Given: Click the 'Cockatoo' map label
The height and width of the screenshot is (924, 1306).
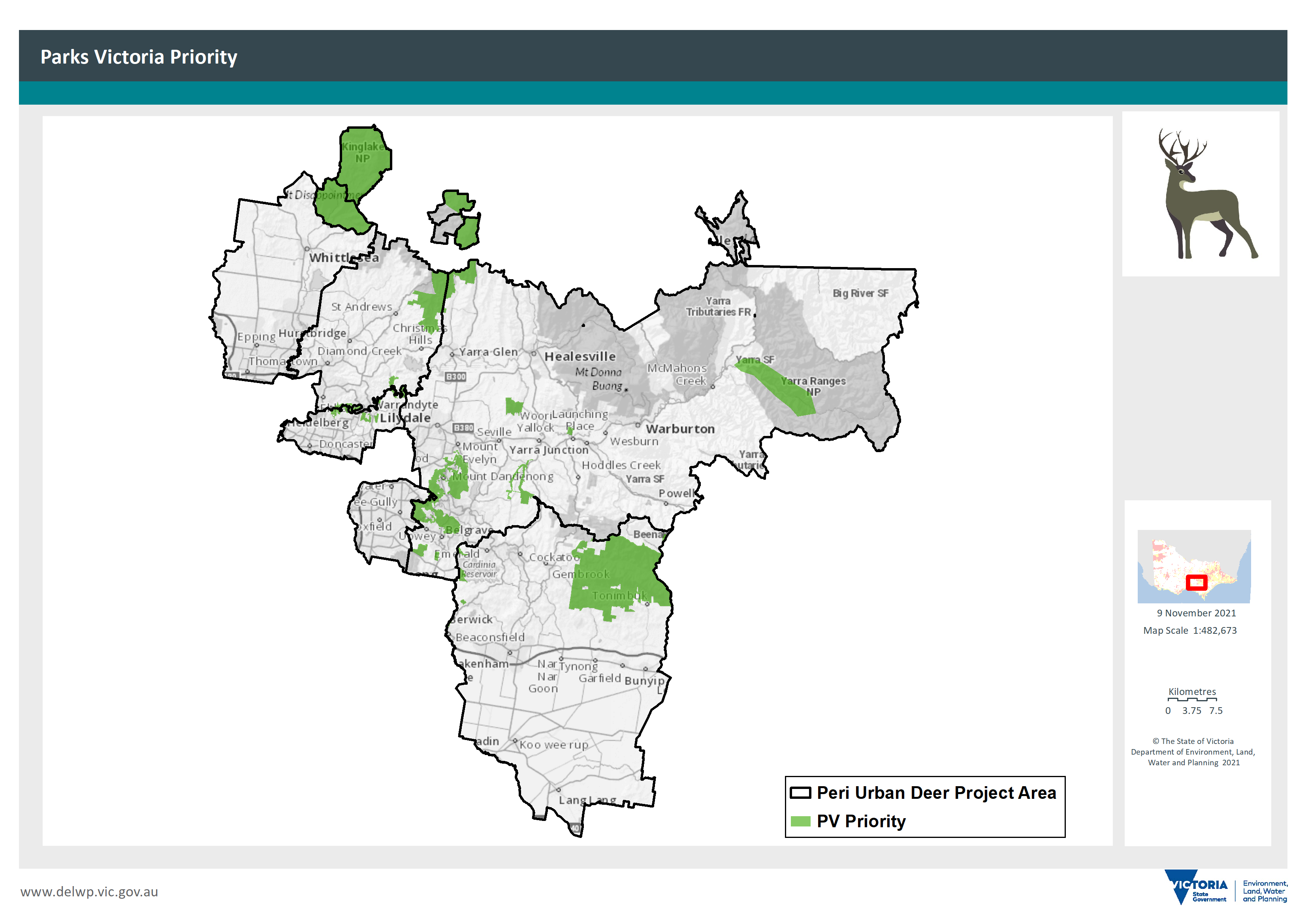Looking at the screenshot, I should (554, 558).
